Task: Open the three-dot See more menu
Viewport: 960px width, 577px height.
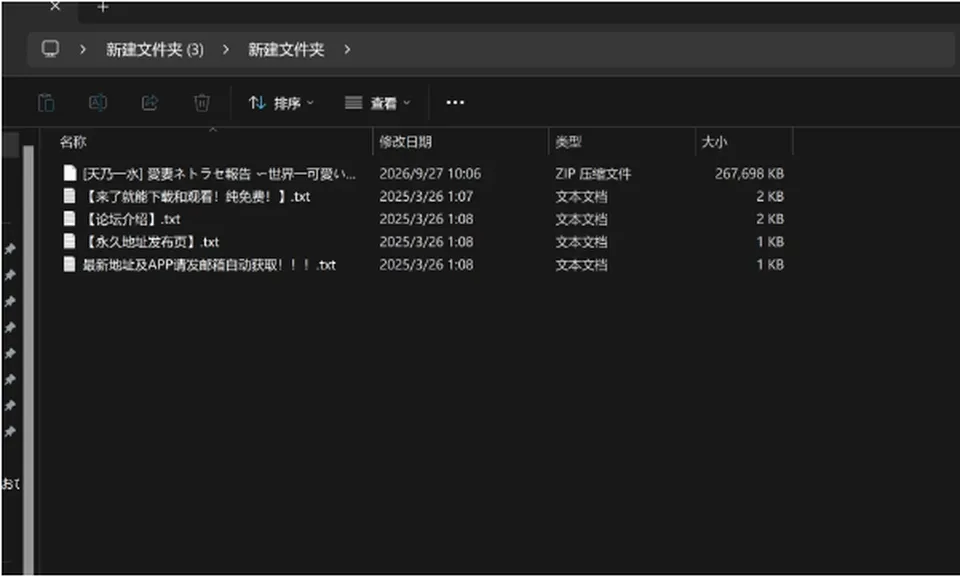Action: (455, 102)
